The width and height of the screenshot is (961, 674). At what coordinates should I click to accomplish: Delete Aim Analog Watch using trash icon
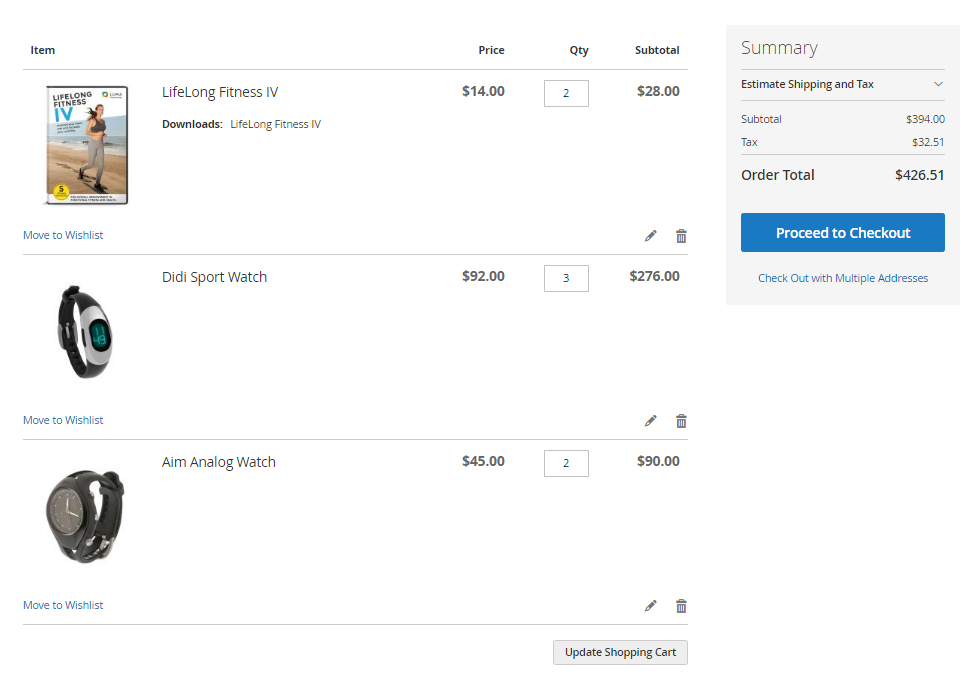tap(681, 606)
